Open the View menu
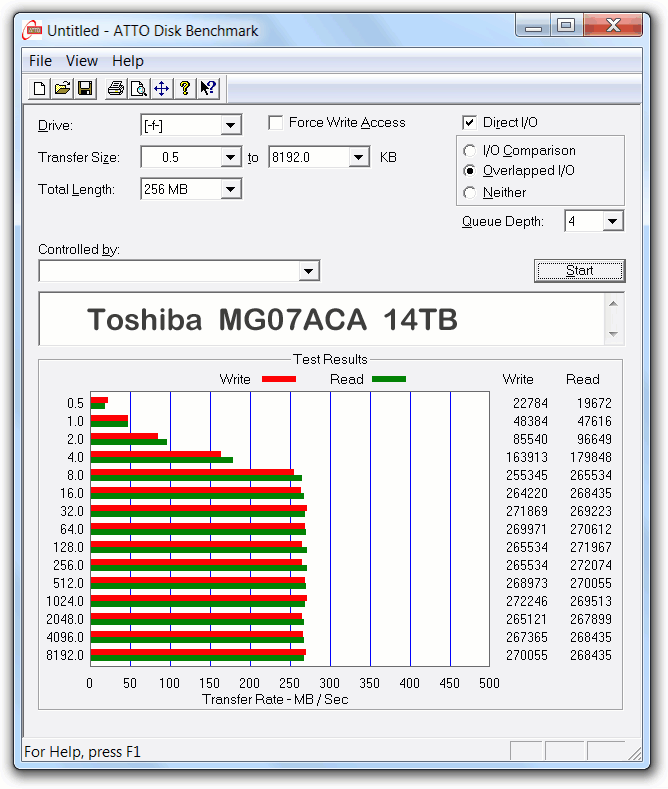This screenshot has width=668, height=789. 81,61
